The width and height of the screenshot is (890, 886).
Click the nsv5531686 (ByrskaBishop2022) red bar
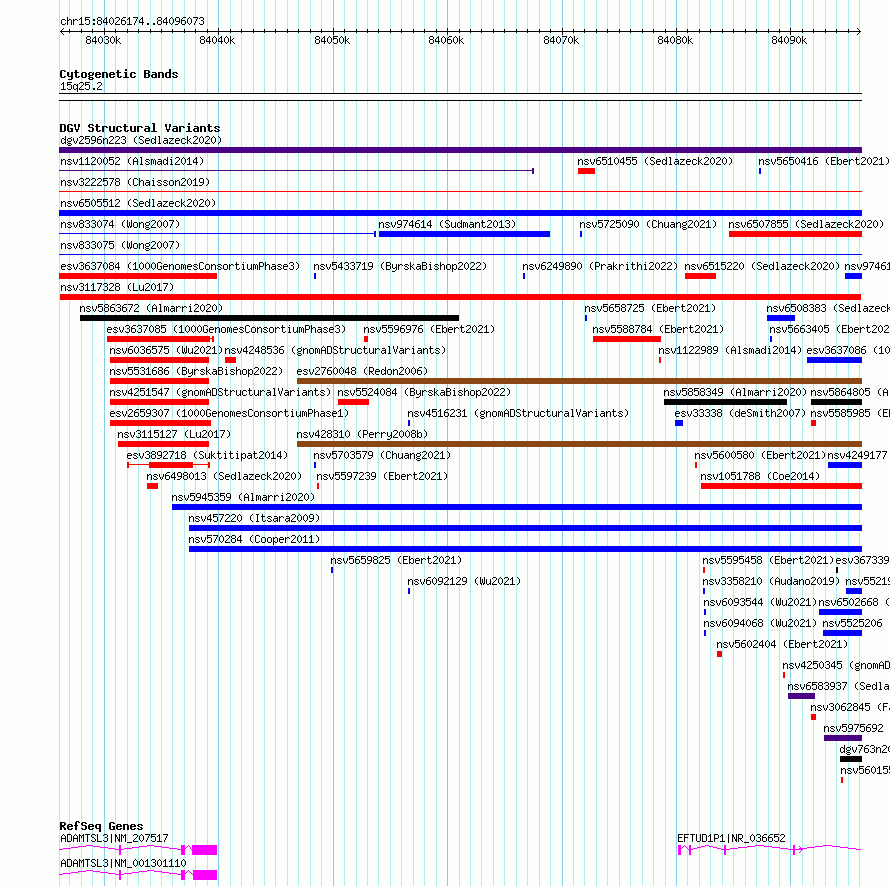(x=159, y=381)
